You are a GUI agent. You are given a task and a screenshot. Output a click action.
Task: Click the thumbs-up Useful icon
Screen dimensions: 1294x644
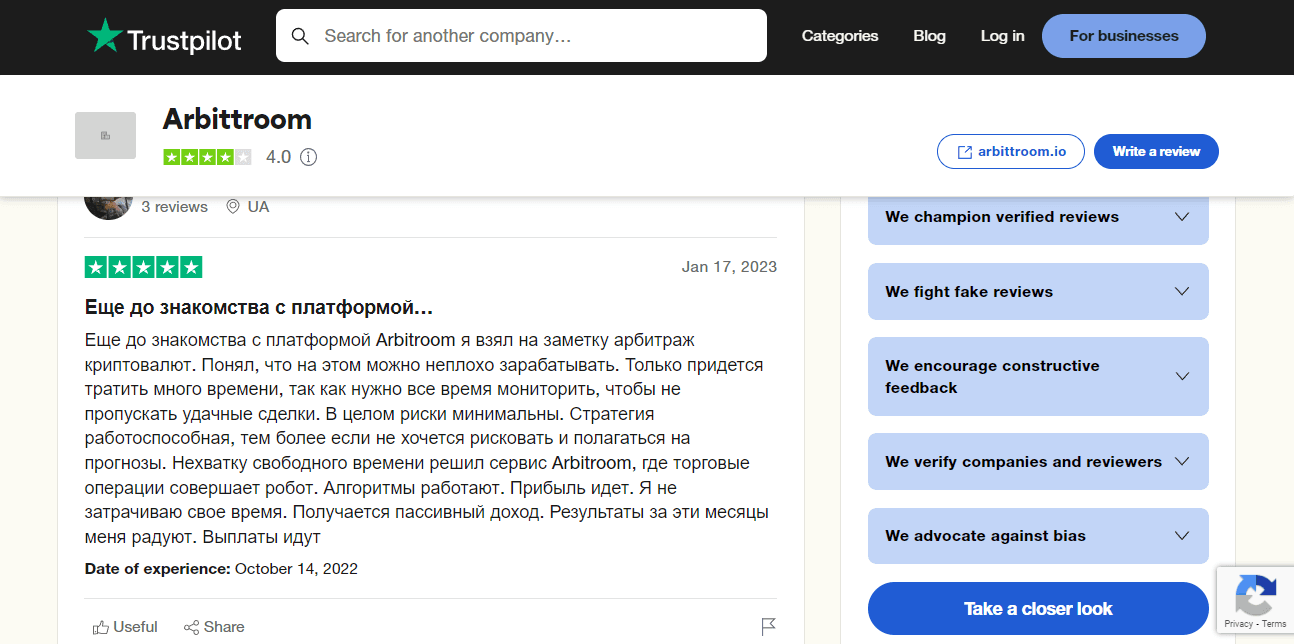click(x=101, y=627)
